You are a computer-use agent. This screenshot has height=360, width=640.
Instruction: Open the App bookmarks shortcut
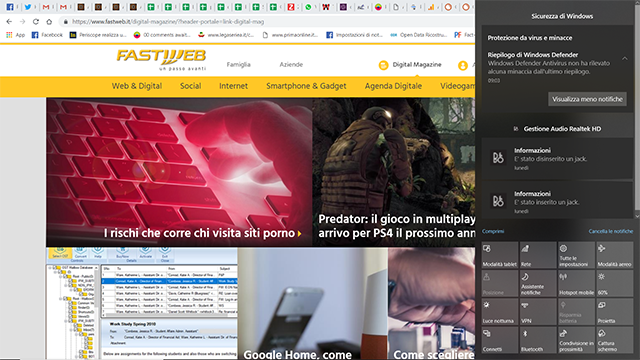coord(16,35)
